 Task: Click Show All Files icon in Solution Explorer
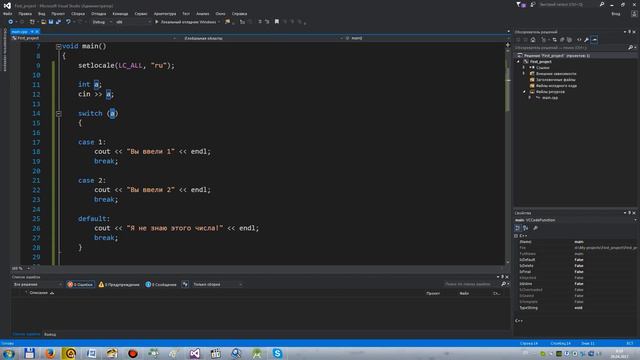(x=569, y=40)
